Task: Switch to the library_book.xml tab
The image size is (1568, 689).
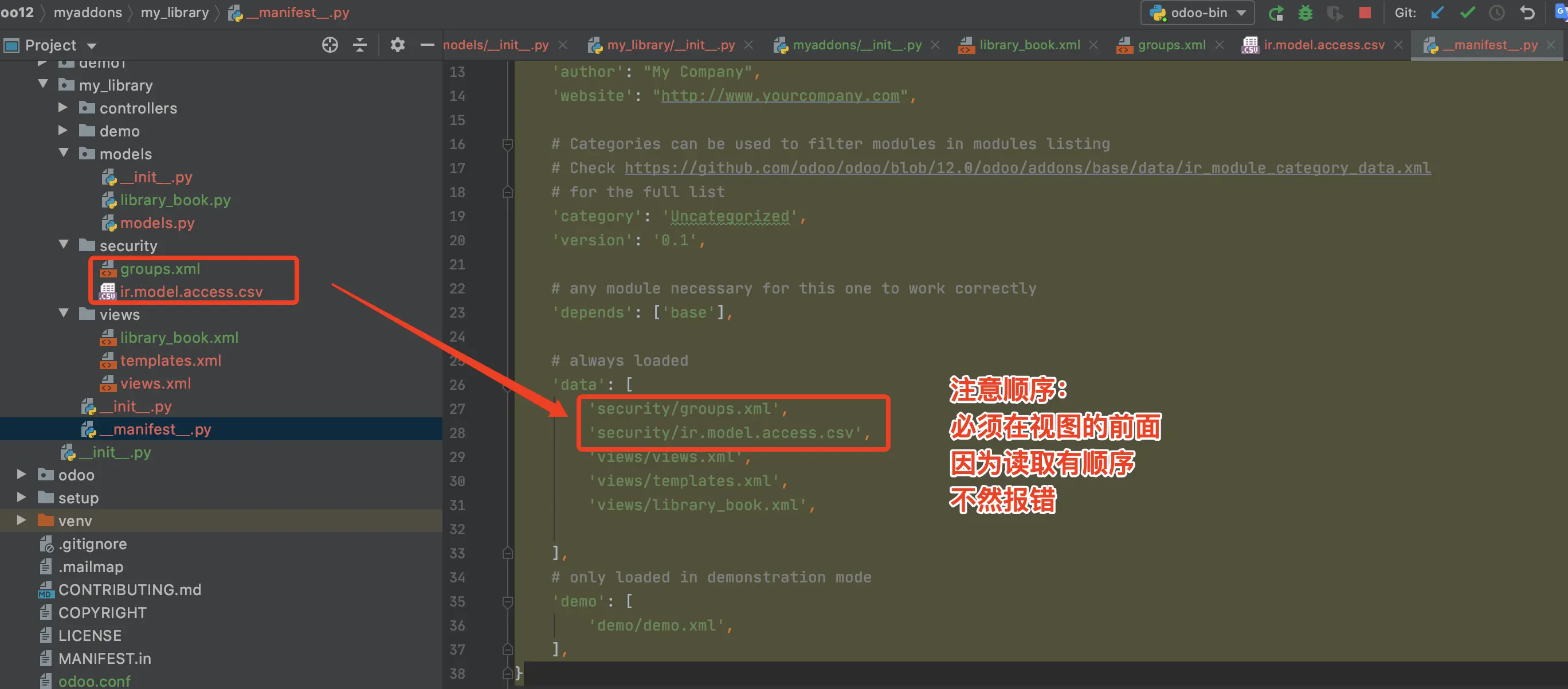Action: tap(1029, 45)
